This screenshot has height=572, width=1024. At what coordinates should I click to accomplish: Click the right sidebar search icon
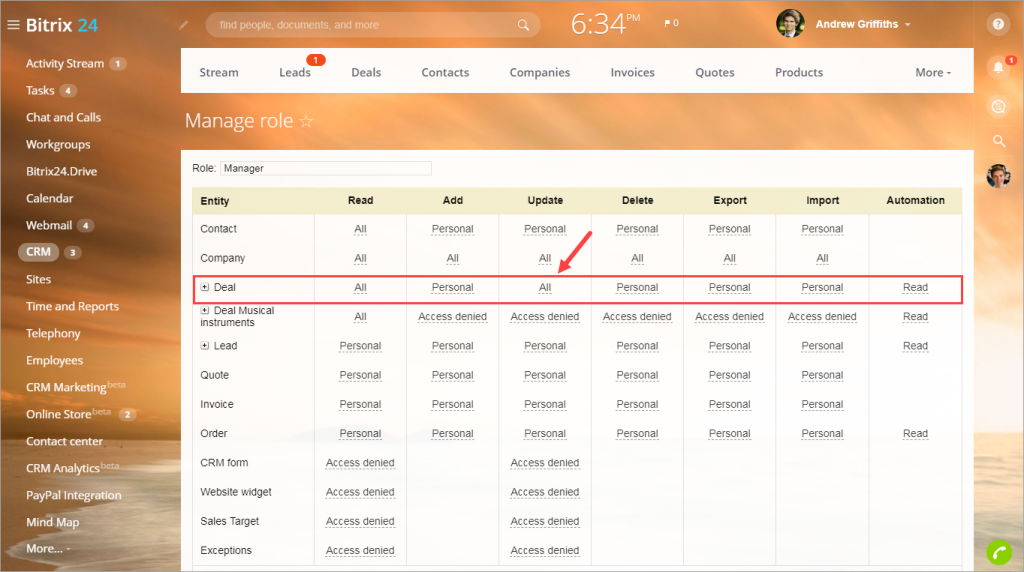click(999, 141)
